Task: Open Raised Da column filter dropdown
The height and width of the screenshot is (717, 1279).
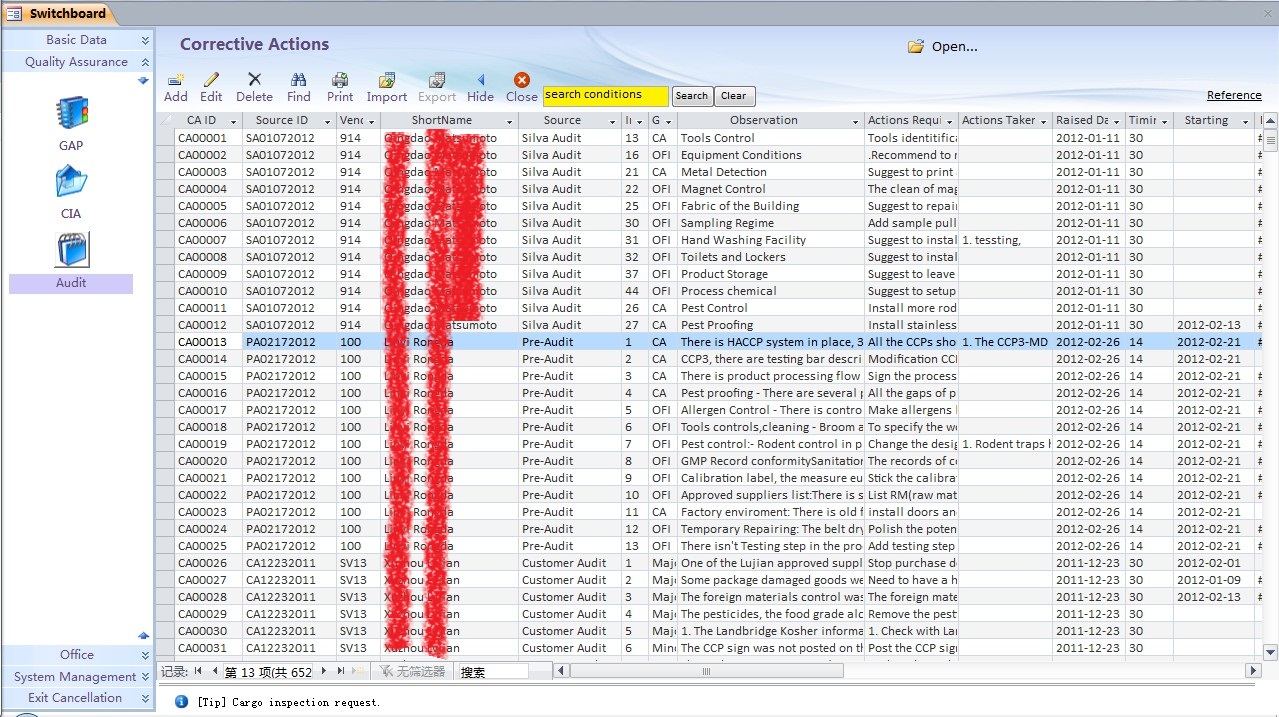Action: 1116,121
